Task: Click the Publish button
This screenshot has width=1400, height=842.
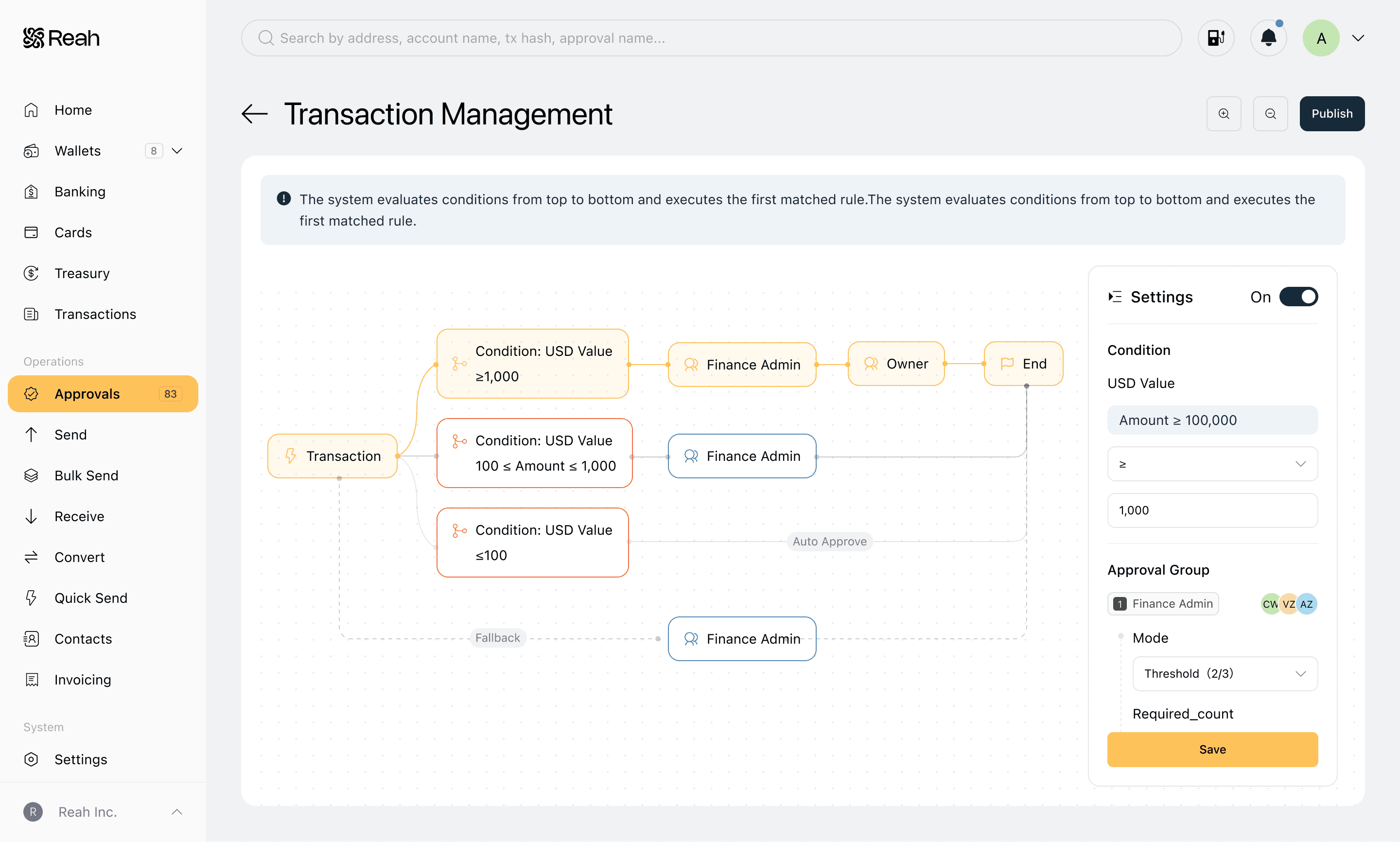Action: (x=1331, y=113)
